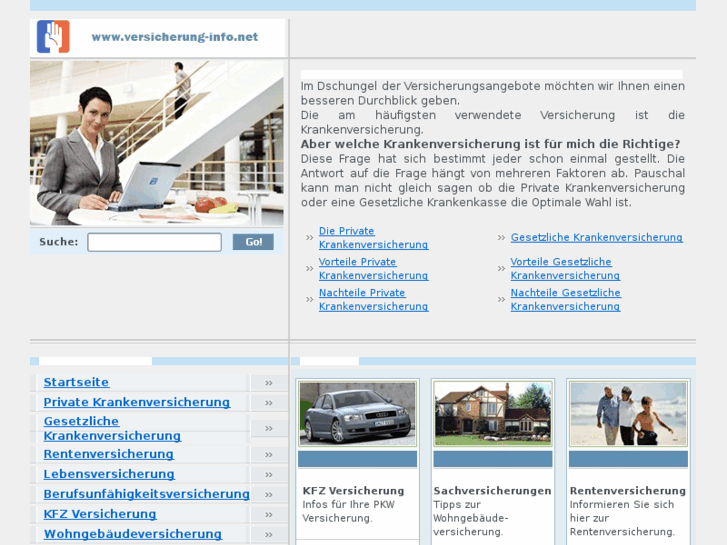Go to Startseite in the sidebar menu

pos(77,382)
